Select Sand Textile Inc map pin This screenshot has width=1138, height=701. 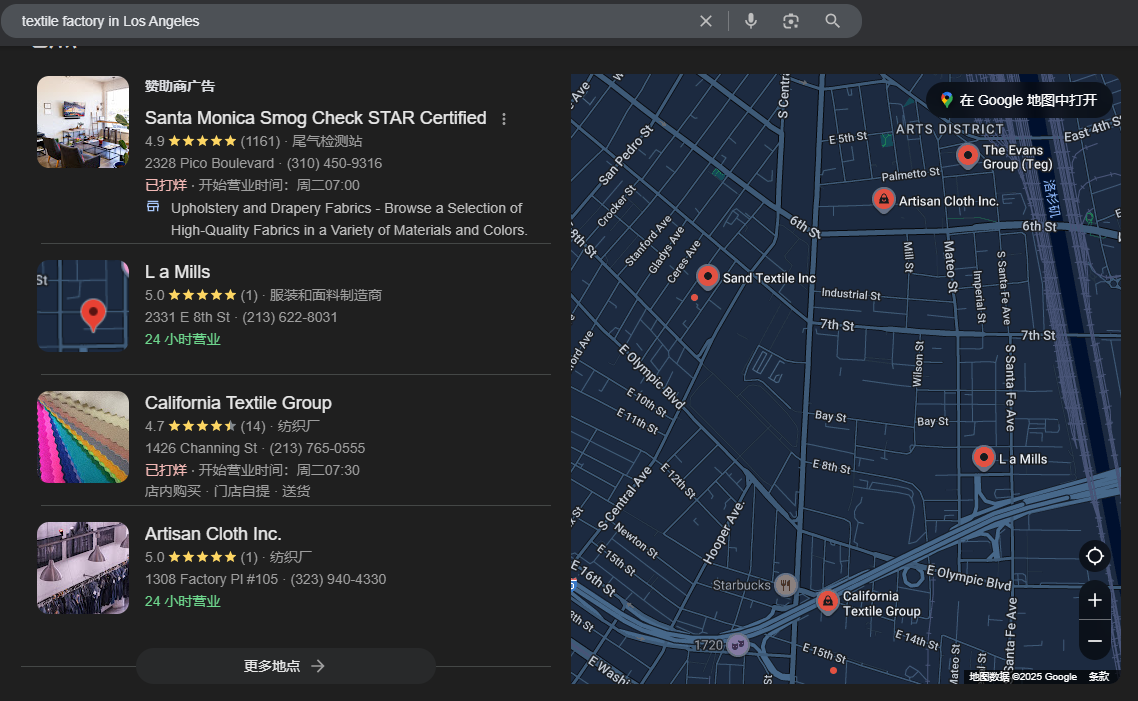click(x=708, y=276)
